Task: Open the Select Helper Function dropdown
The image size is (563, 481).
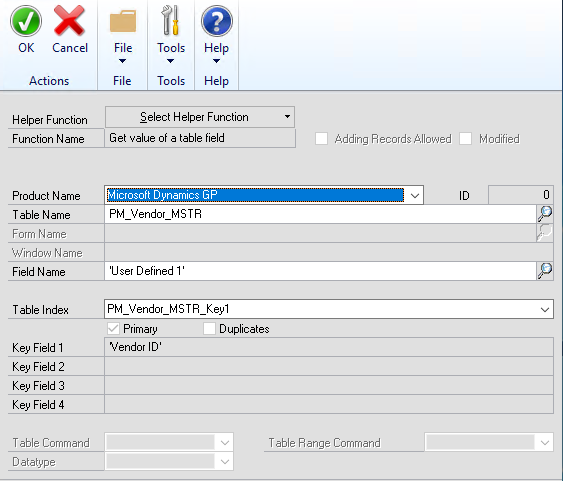Action: tap(200, 117)
